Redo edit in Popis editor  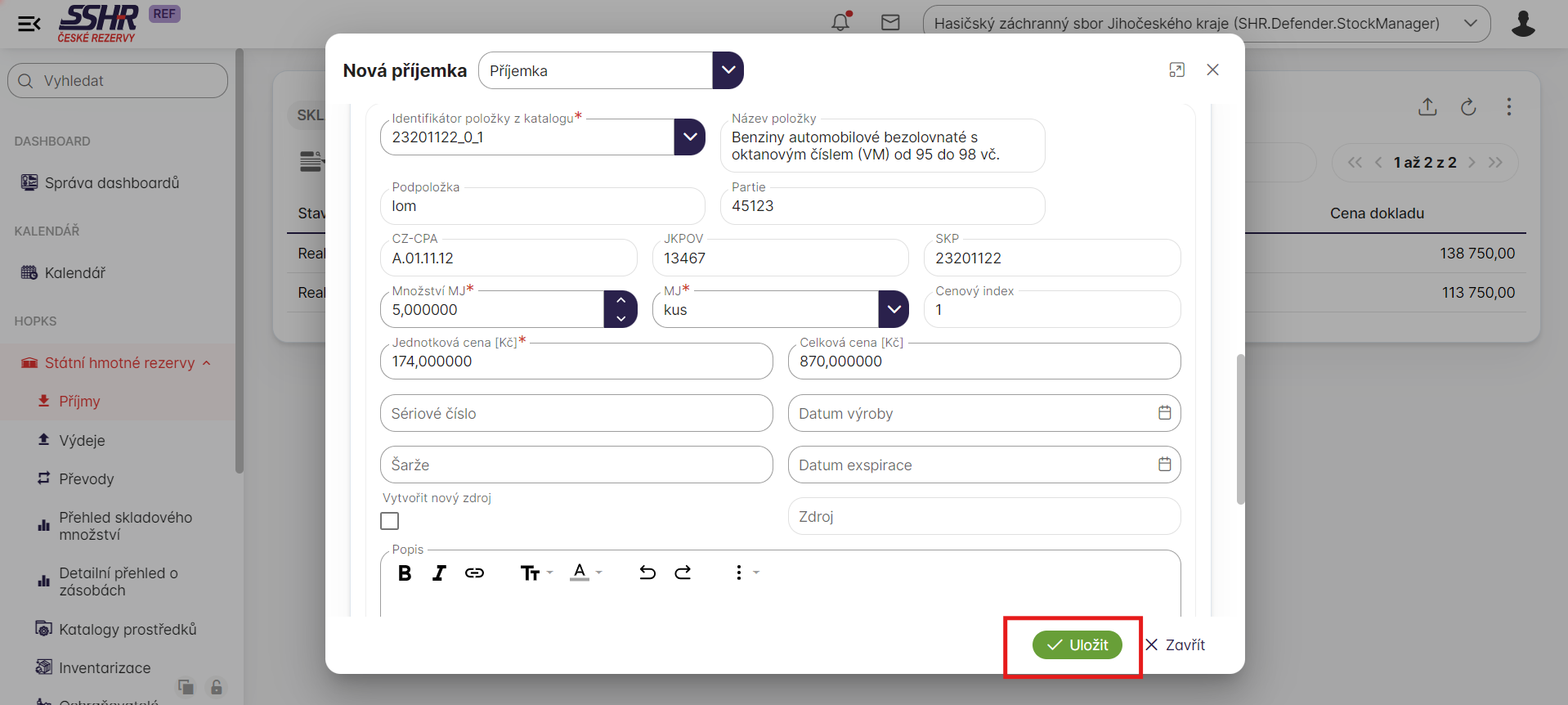(x=683, y=573)
